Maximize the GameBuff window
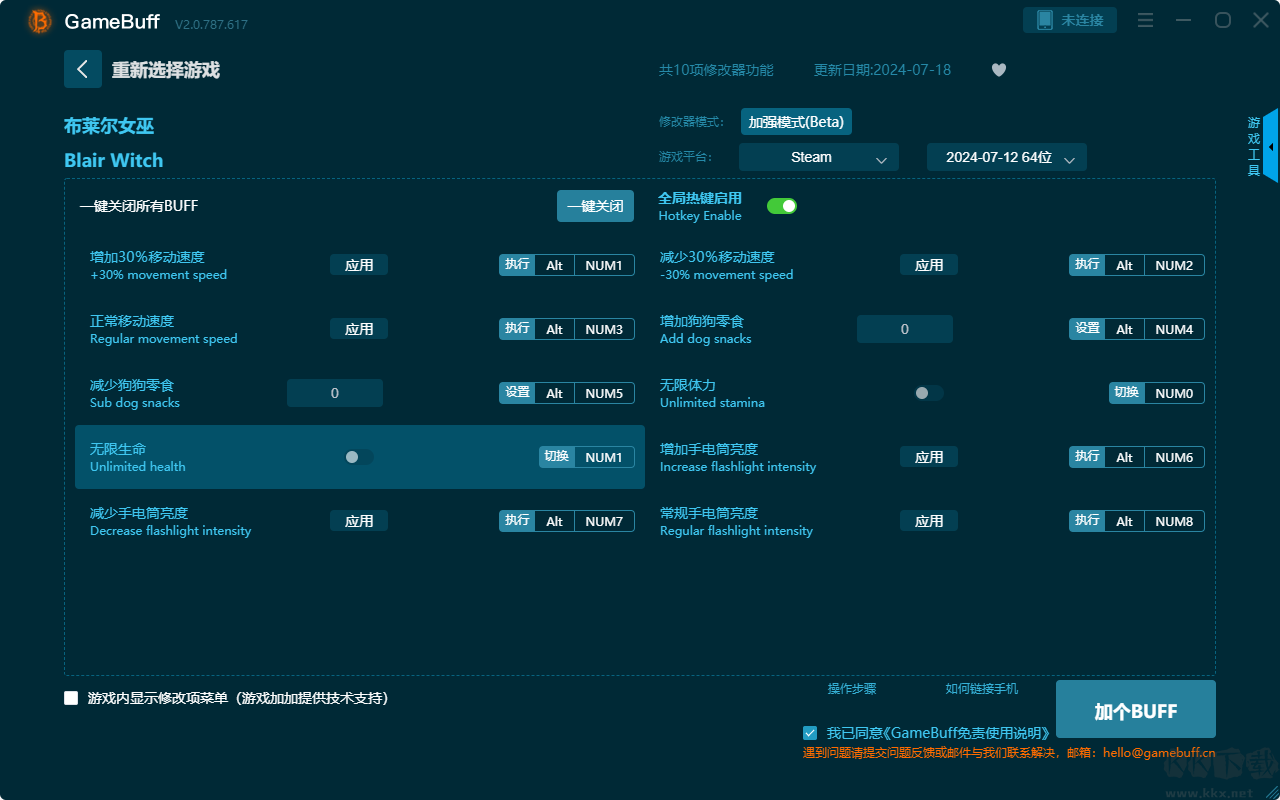 1223,21
